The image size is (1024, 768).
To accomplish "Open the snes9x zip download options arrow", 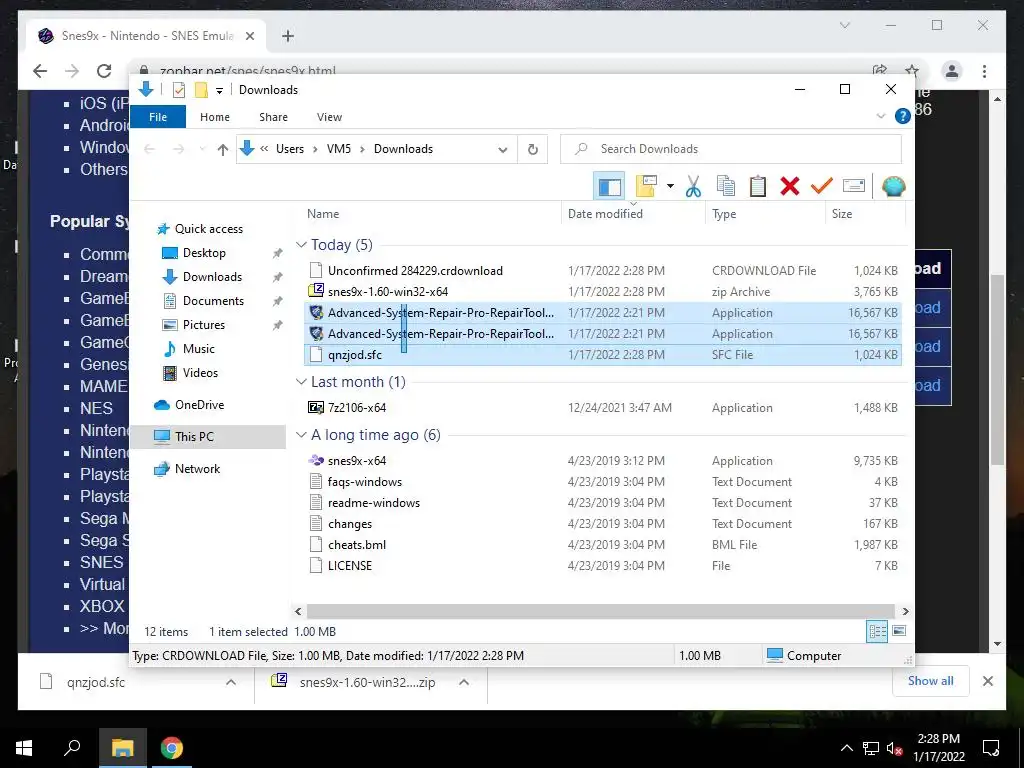I will click(x=464, y=682).
